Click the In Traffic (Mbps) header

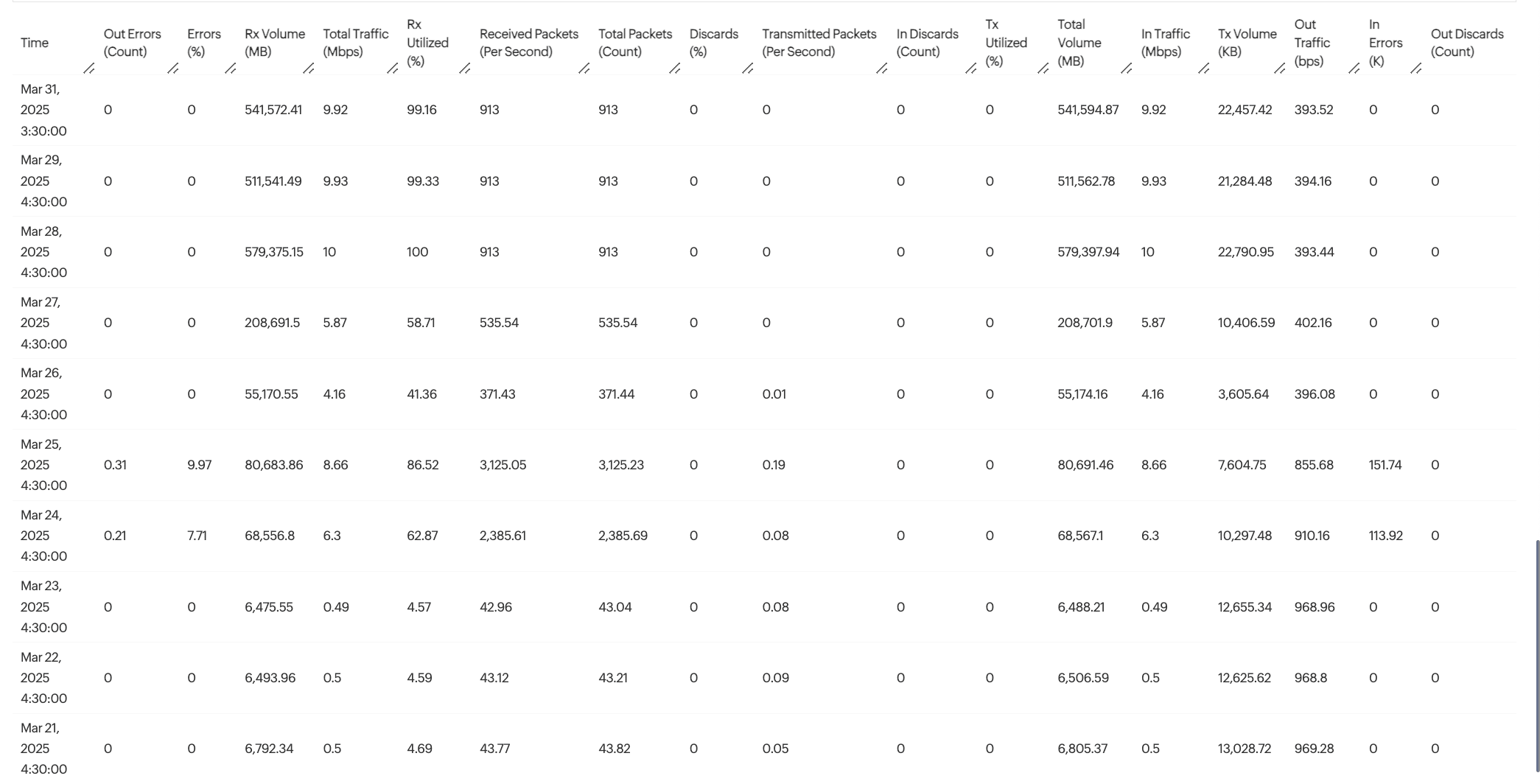coord(1165,43)
